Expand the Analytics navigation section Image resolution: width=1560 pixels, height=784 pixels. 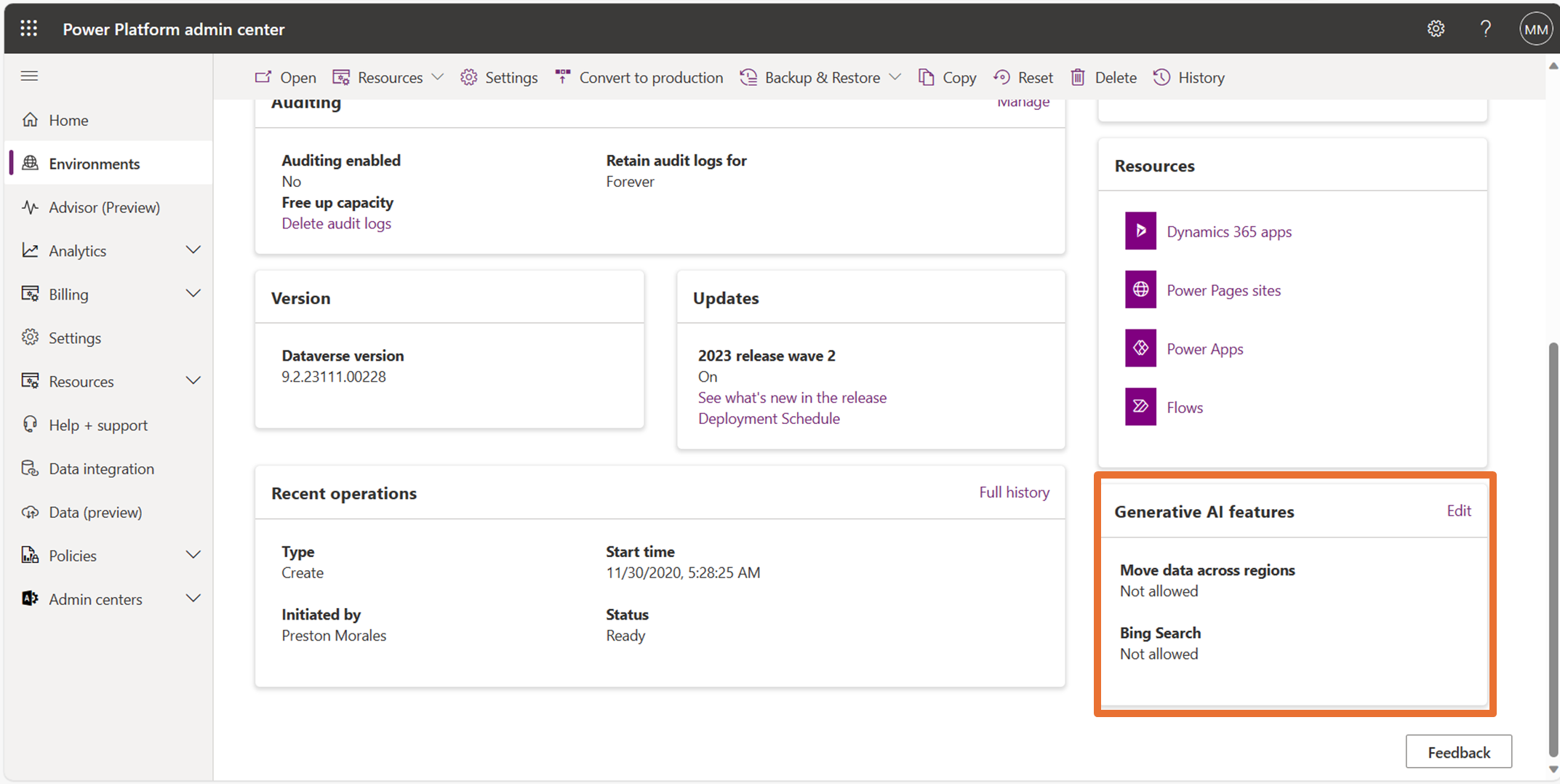[193, 250]
